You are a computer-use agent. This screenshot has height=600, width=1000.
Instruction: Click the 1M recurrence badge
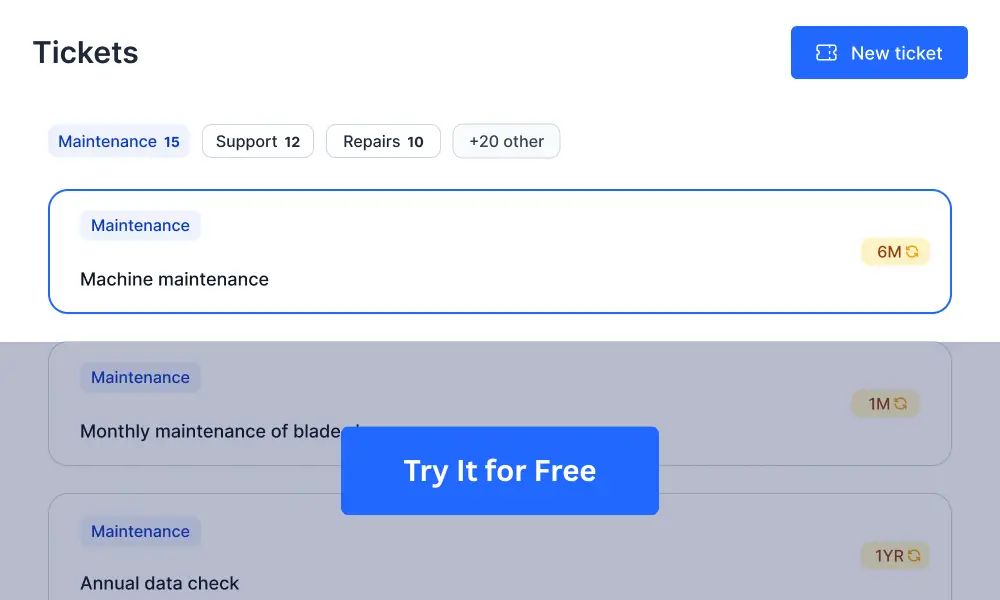click(x=885, y=403)
